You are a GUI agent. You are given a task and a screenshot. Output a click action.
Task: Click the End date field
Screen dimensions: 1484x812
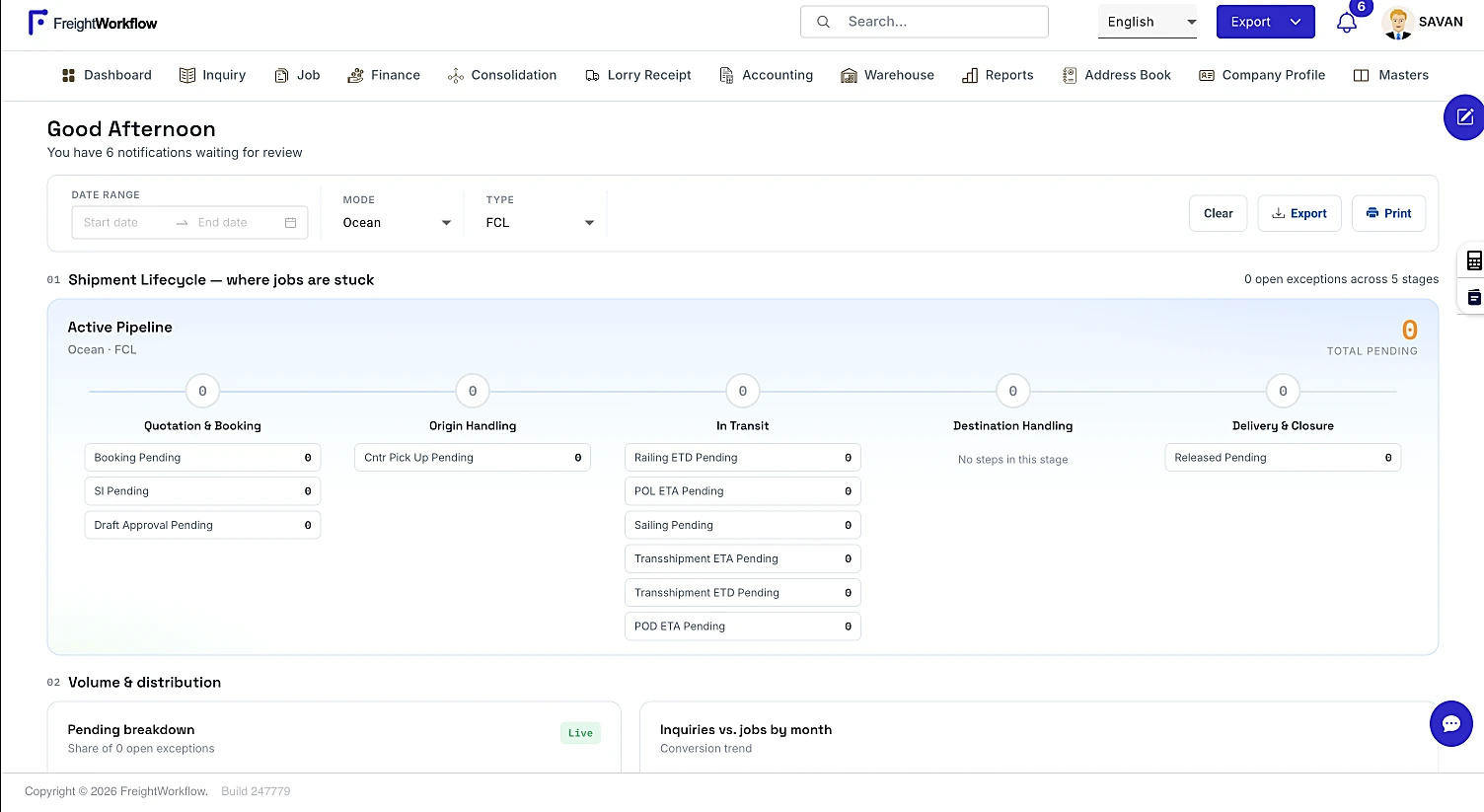(x=233, y=223)
